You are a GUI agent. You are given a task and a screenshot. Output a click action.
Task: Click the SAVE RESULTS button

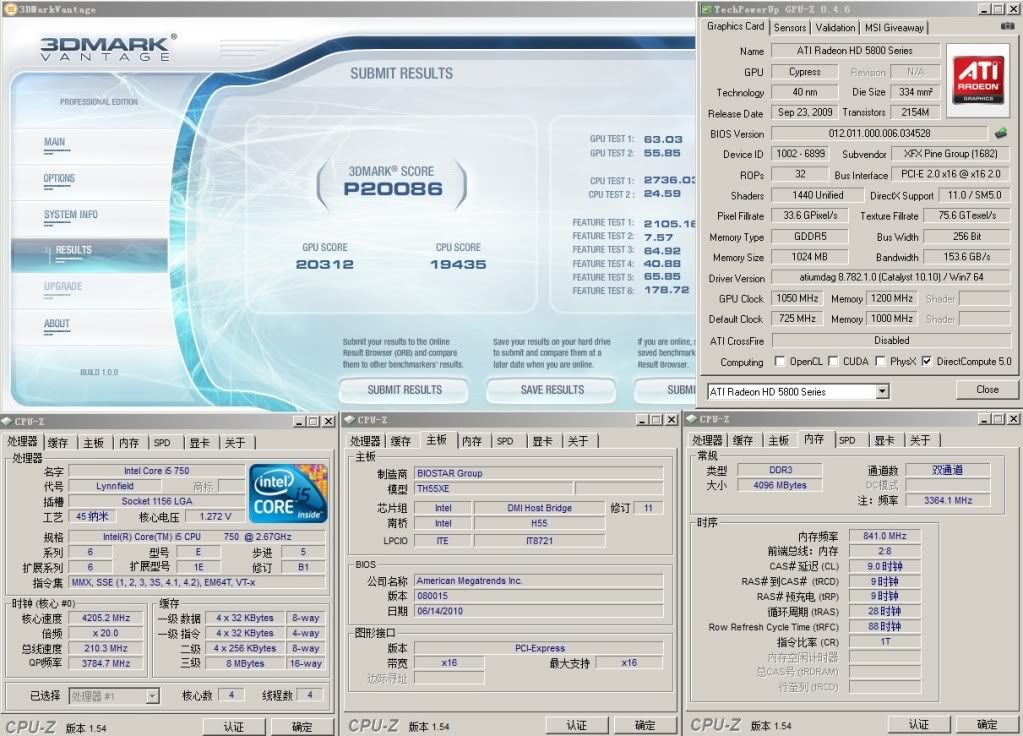pyautogui.click(x=552, y=390)
